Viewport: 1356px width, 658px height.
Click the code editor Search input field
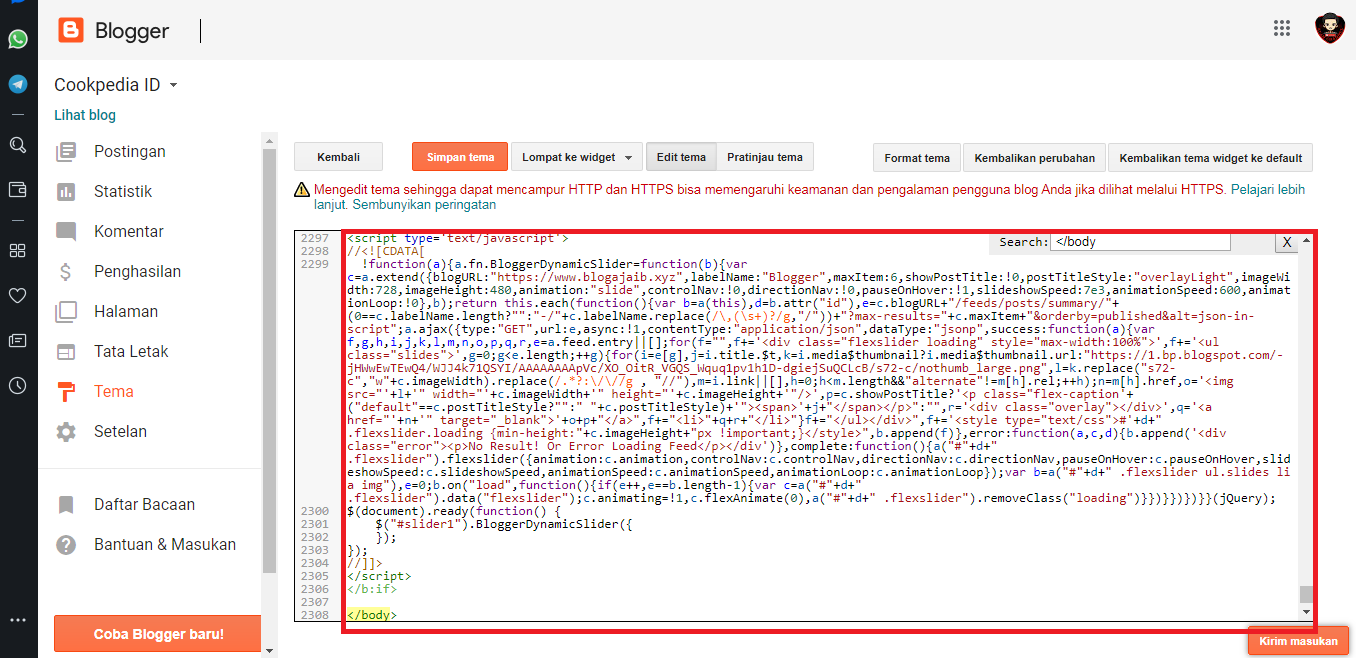point(1140,242)
